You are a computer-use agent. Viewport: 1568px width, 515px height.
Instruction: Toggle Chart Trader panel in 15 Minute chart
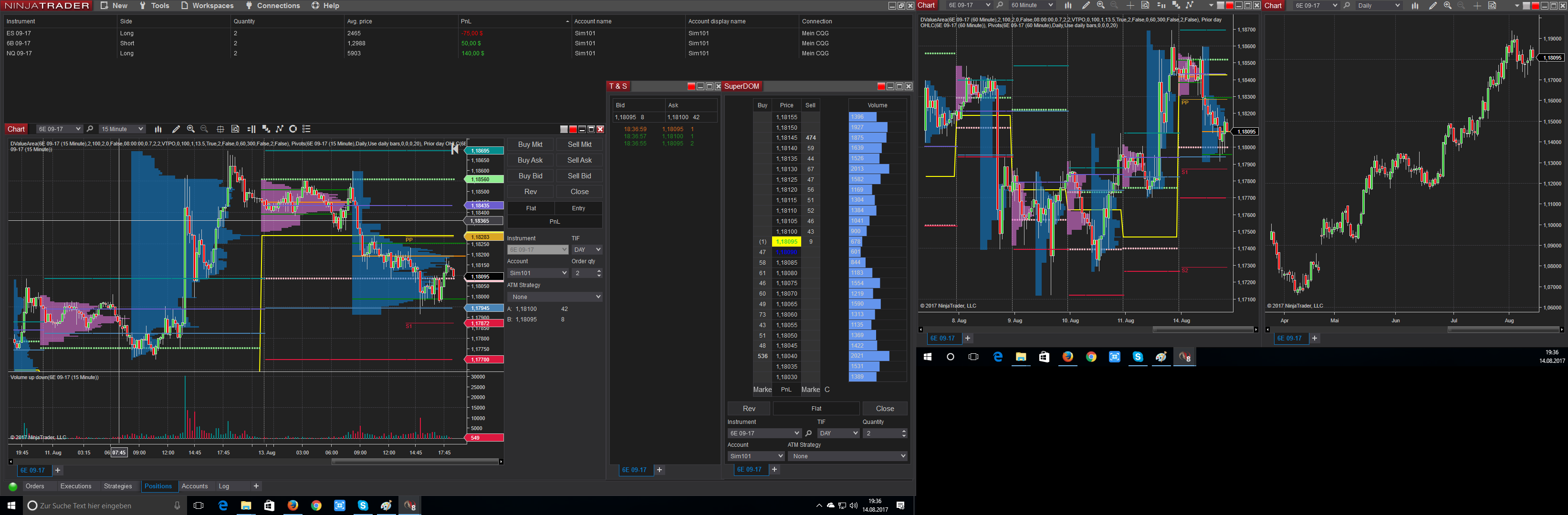coord(251,129)
